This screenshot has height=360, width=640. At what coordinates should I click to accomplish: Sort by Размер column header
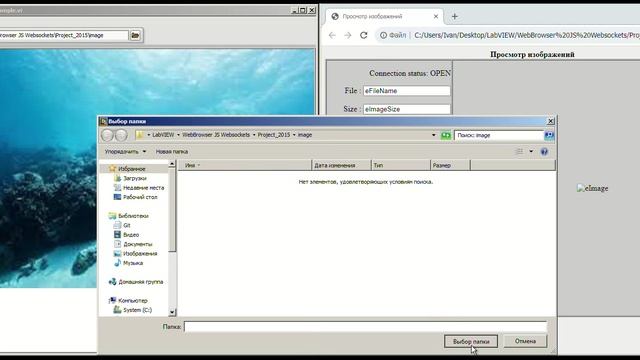[450, 165]
